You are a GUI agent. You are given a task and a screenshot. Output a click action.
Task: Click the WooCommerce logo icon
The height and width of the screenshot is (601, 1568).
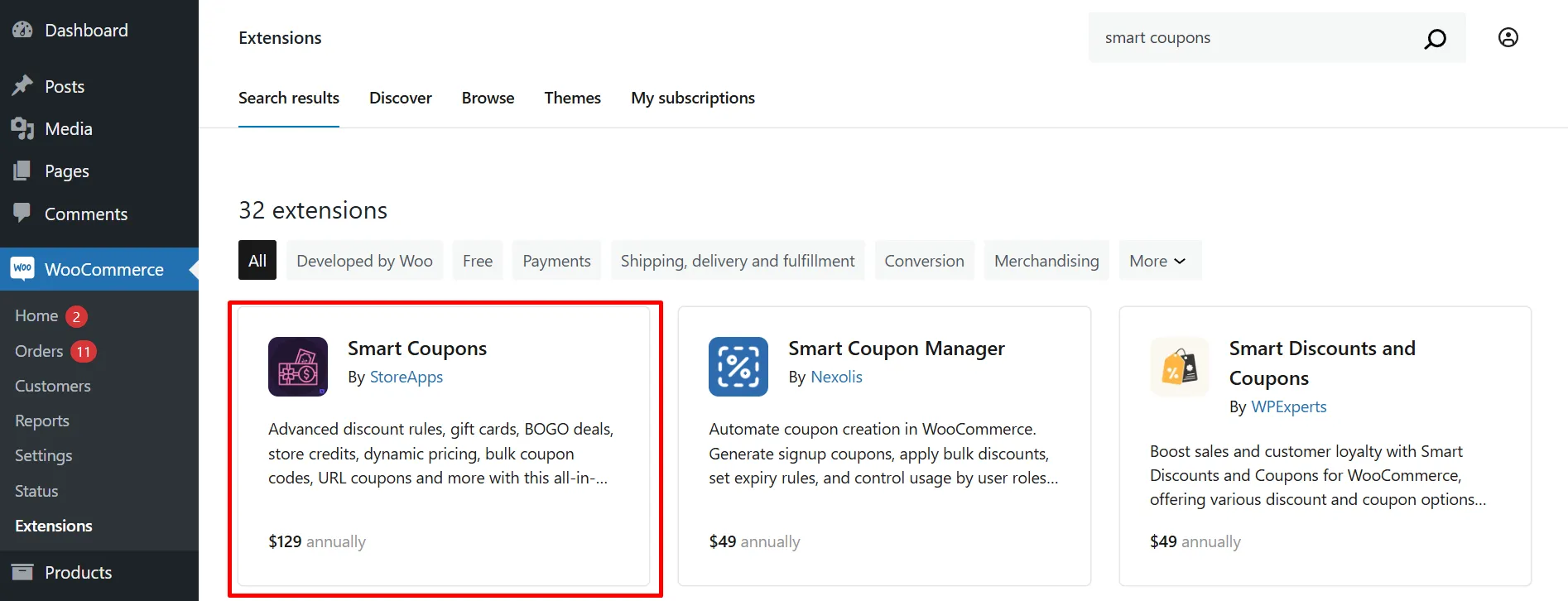[22, 268]
